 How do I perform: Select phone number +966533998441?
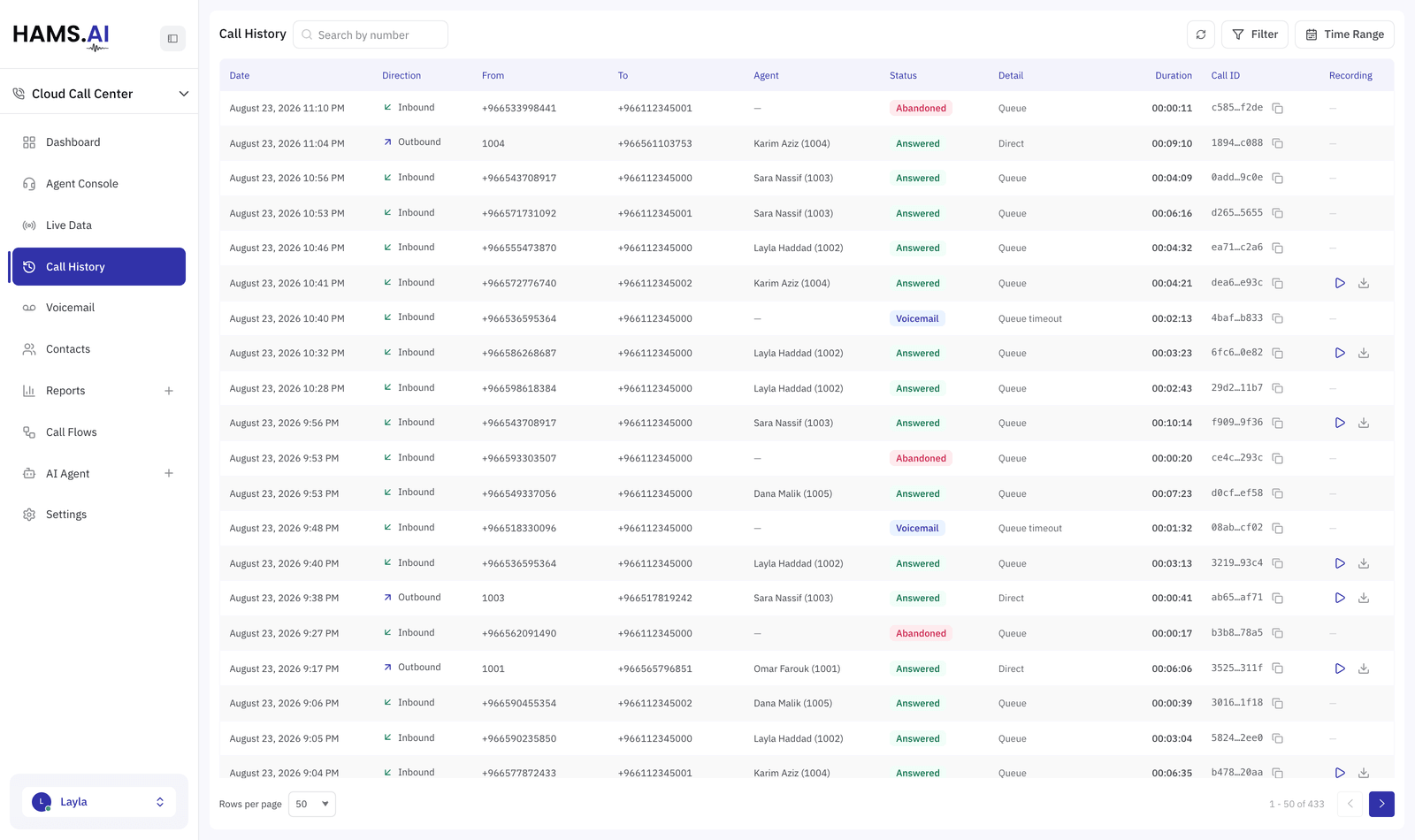coord(519,108)
